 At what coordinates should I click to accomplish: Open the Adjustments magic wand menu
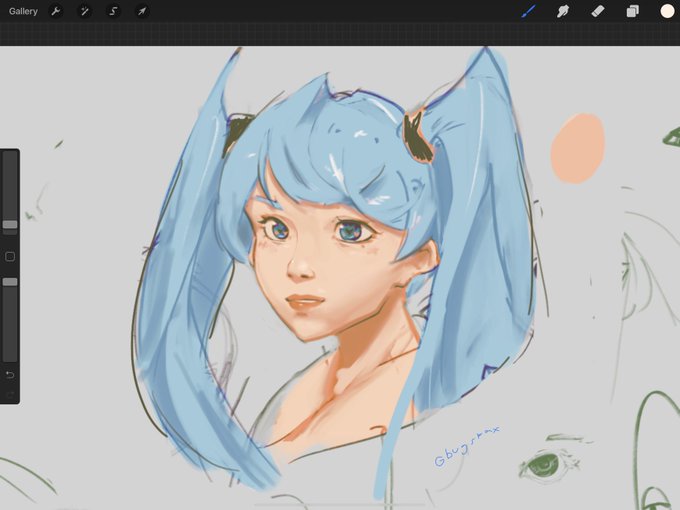pyautogui.click(x=84, y=11)
